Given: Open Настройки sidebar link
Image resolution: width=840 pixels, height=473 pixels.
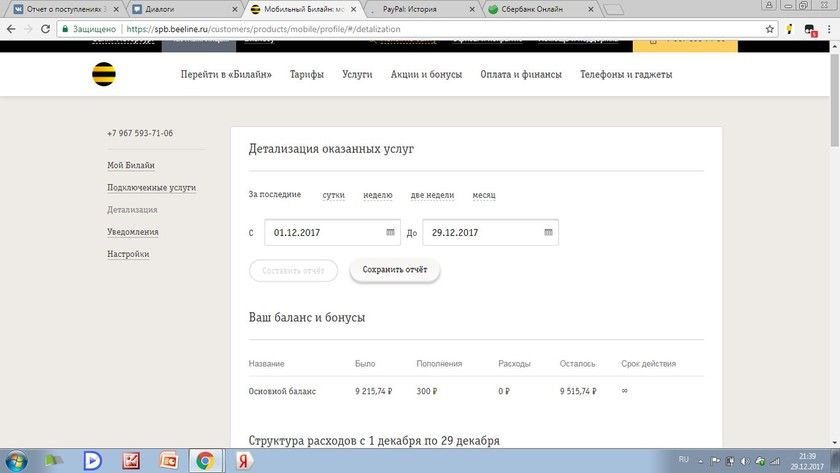Looking at the screenshot, I should [128, 254].
